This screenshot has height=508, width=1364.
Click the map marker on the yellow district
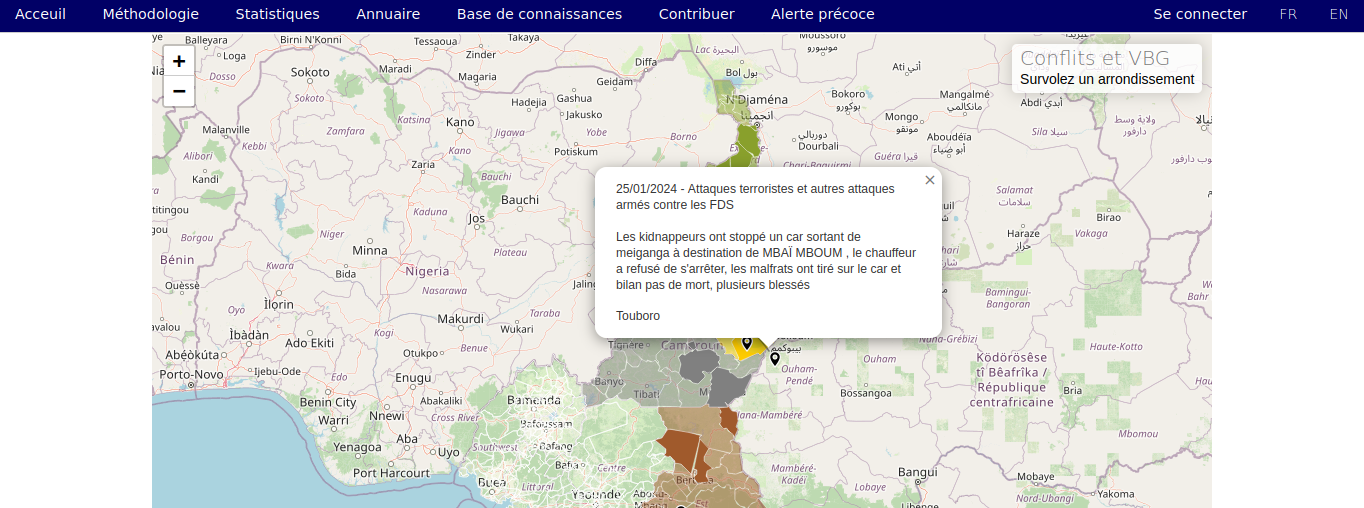pos(746,343)
